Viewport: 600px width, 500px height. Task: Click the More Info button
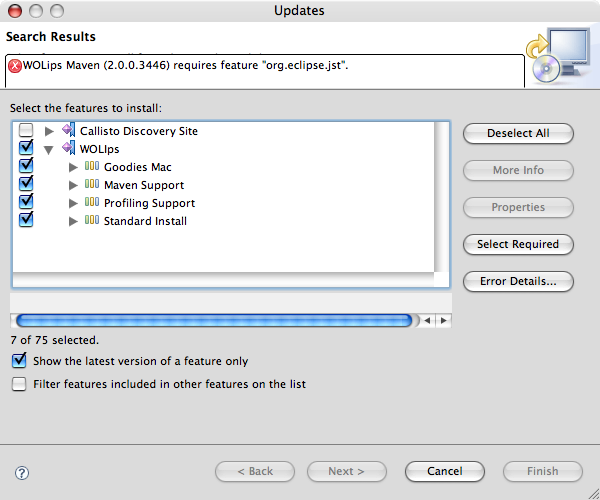(518, 170)
